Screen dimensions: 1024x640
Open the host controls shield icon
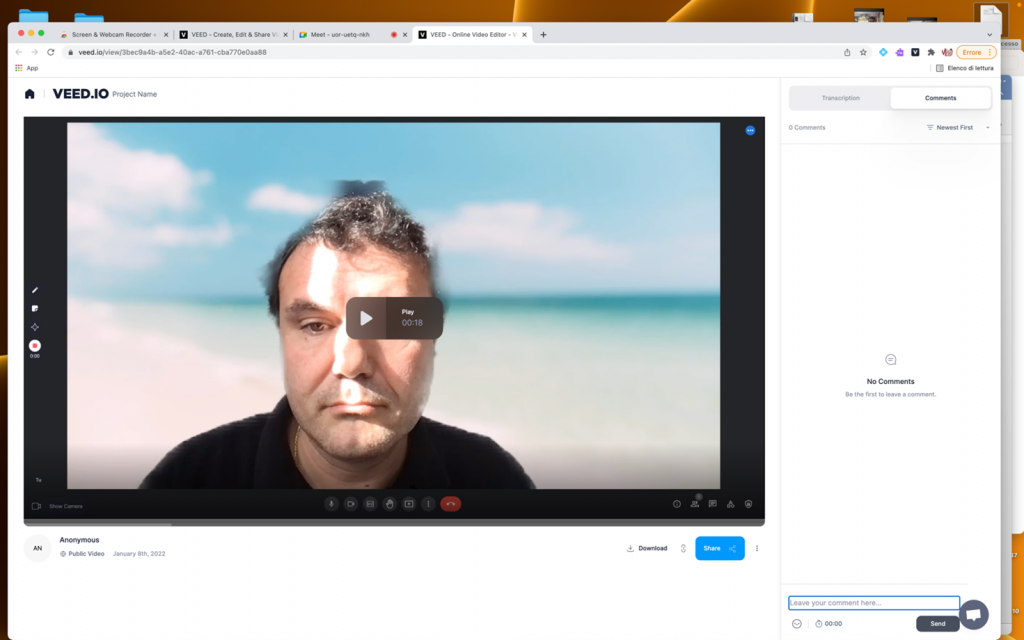coord(748,504)
